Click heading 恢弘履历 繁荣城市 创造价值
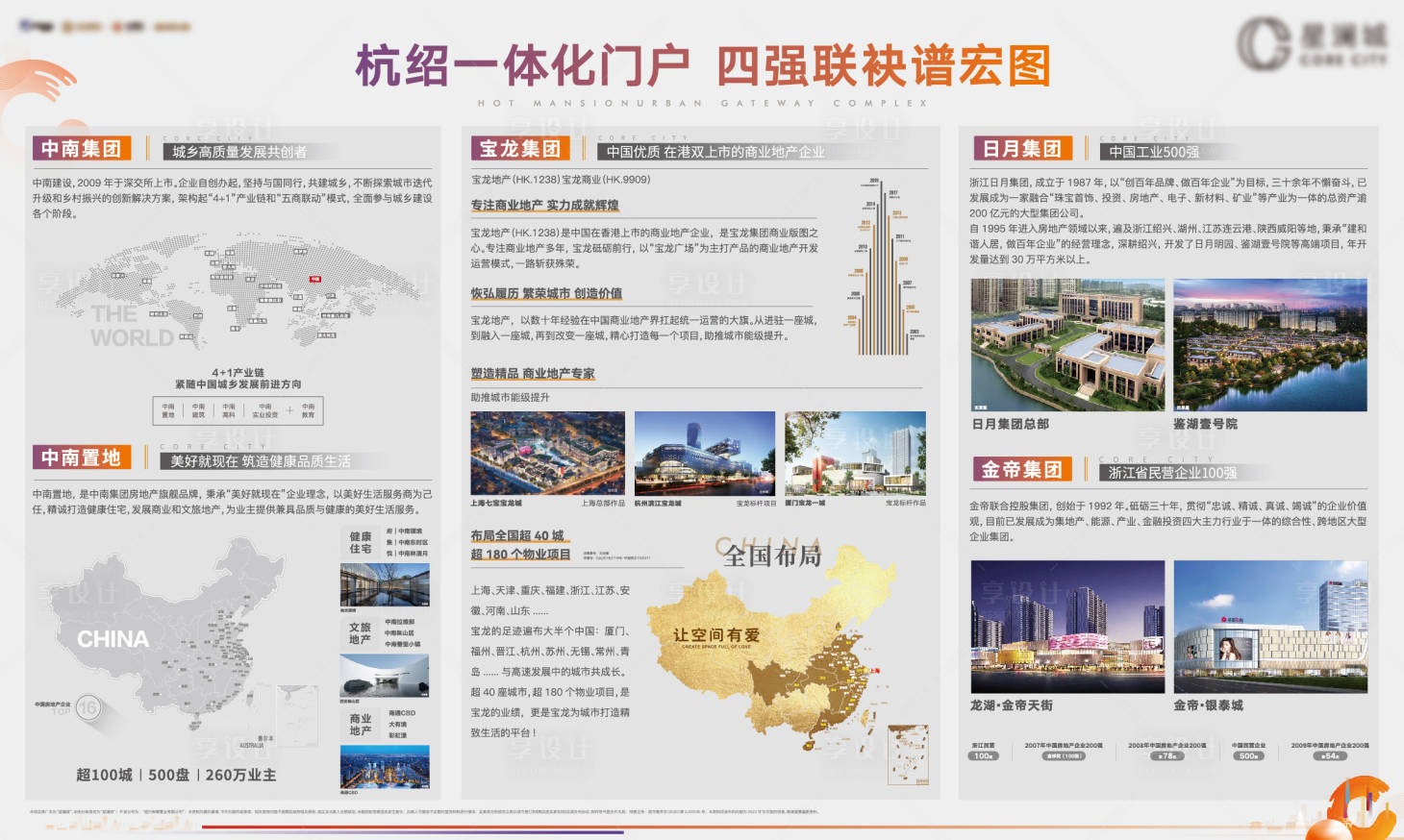Screen dimensions: 1404x840 coord(546,294)
